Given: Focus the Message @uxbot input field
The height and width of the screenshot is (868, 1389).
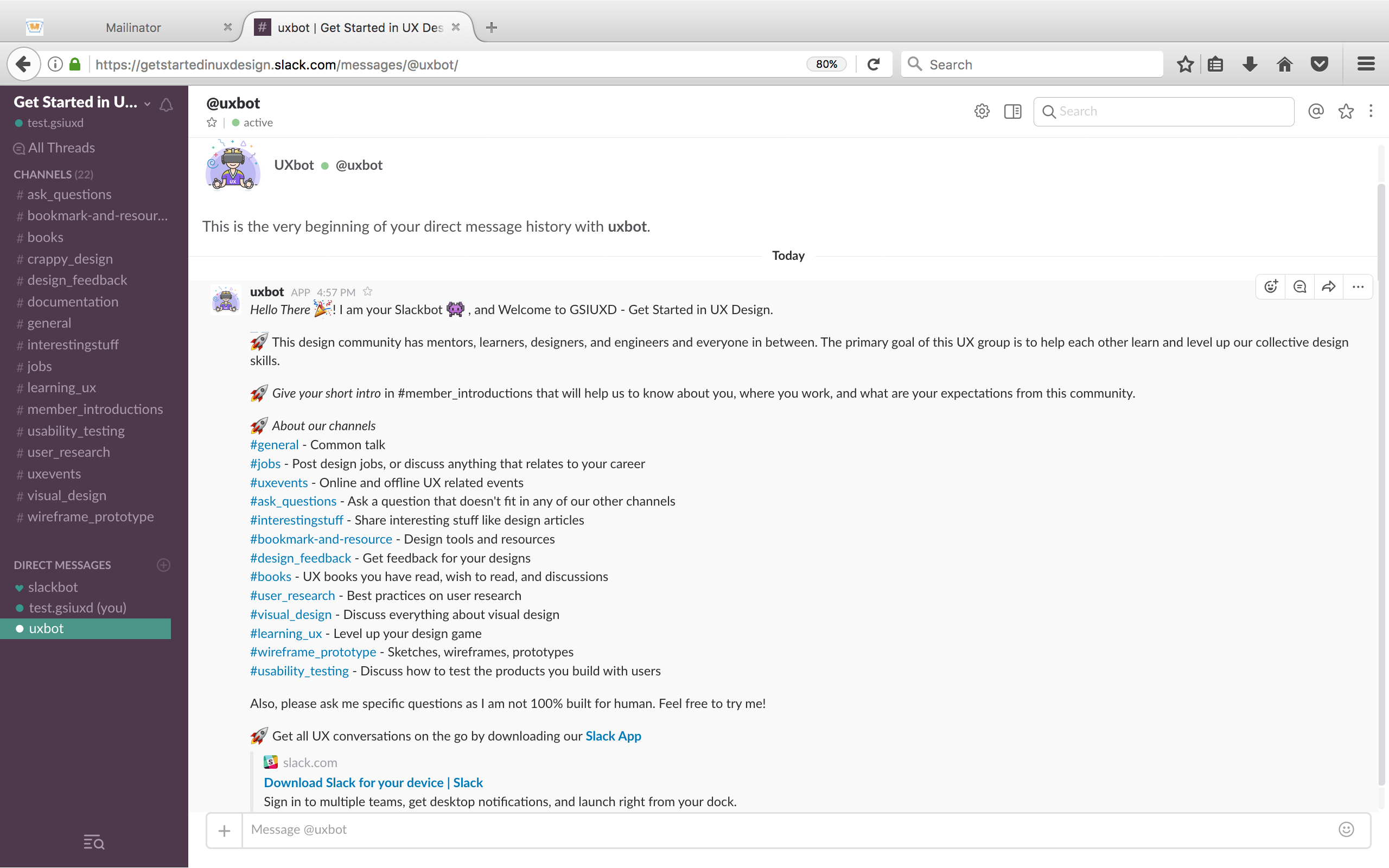Looking at the screenshot, I should 786,829.
